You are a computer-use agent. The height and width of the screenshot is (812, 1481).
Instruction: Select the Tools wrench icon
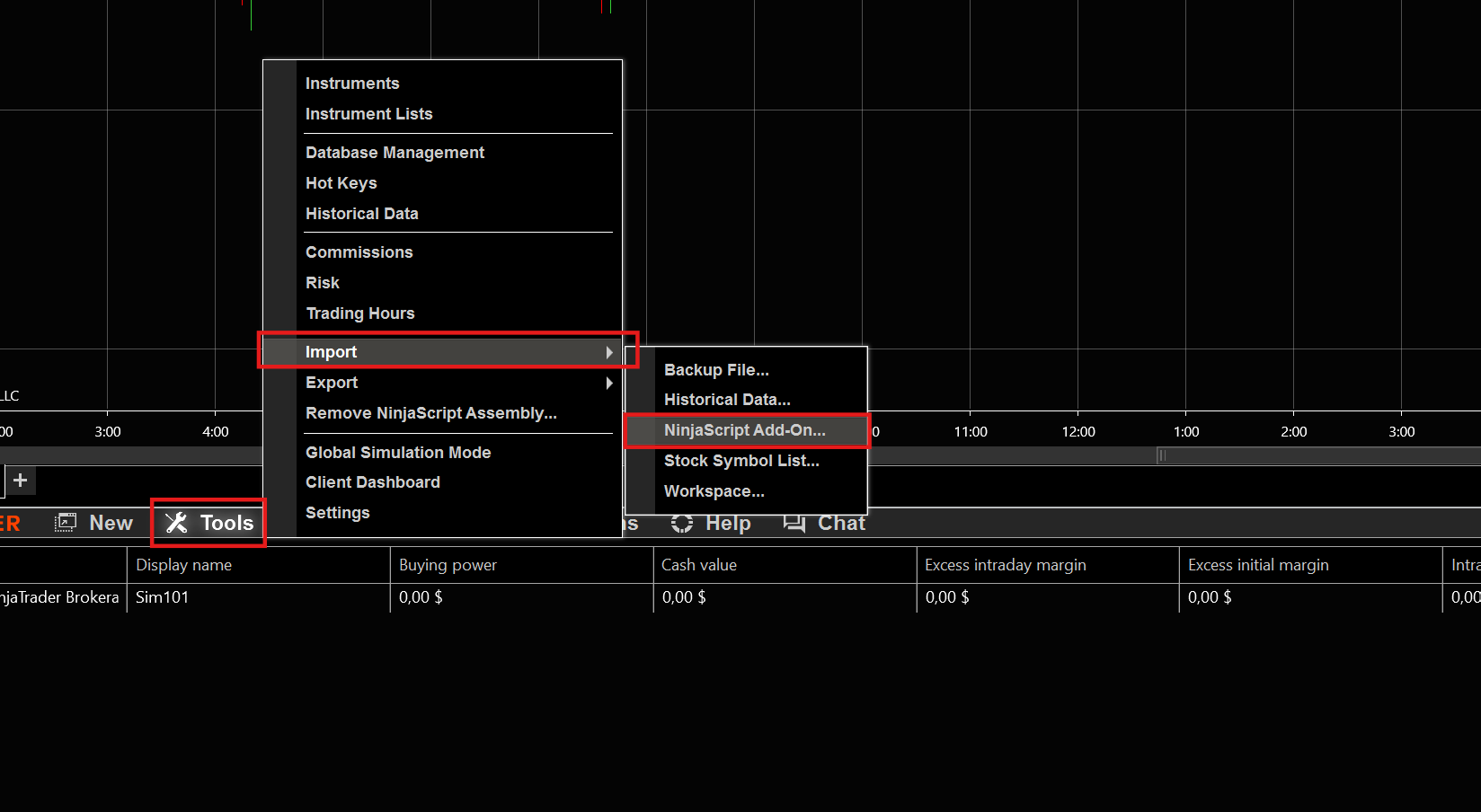tap(176, 522)
